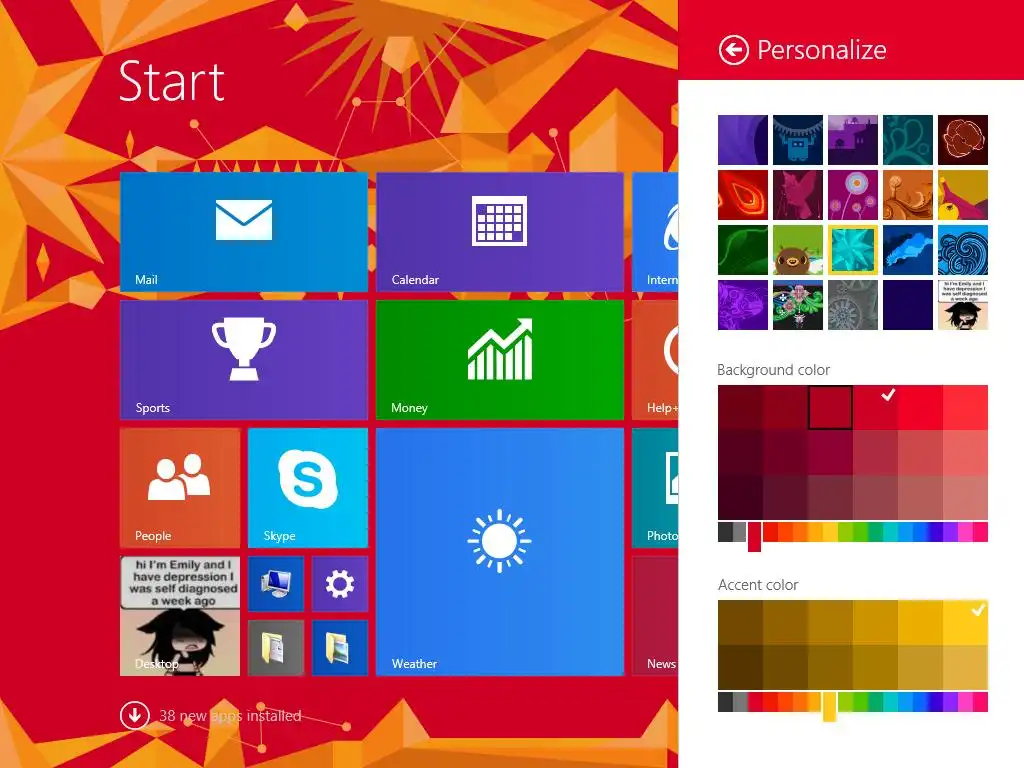
Task: Set accent hue strip to magenta
Action: pos(965,702)
